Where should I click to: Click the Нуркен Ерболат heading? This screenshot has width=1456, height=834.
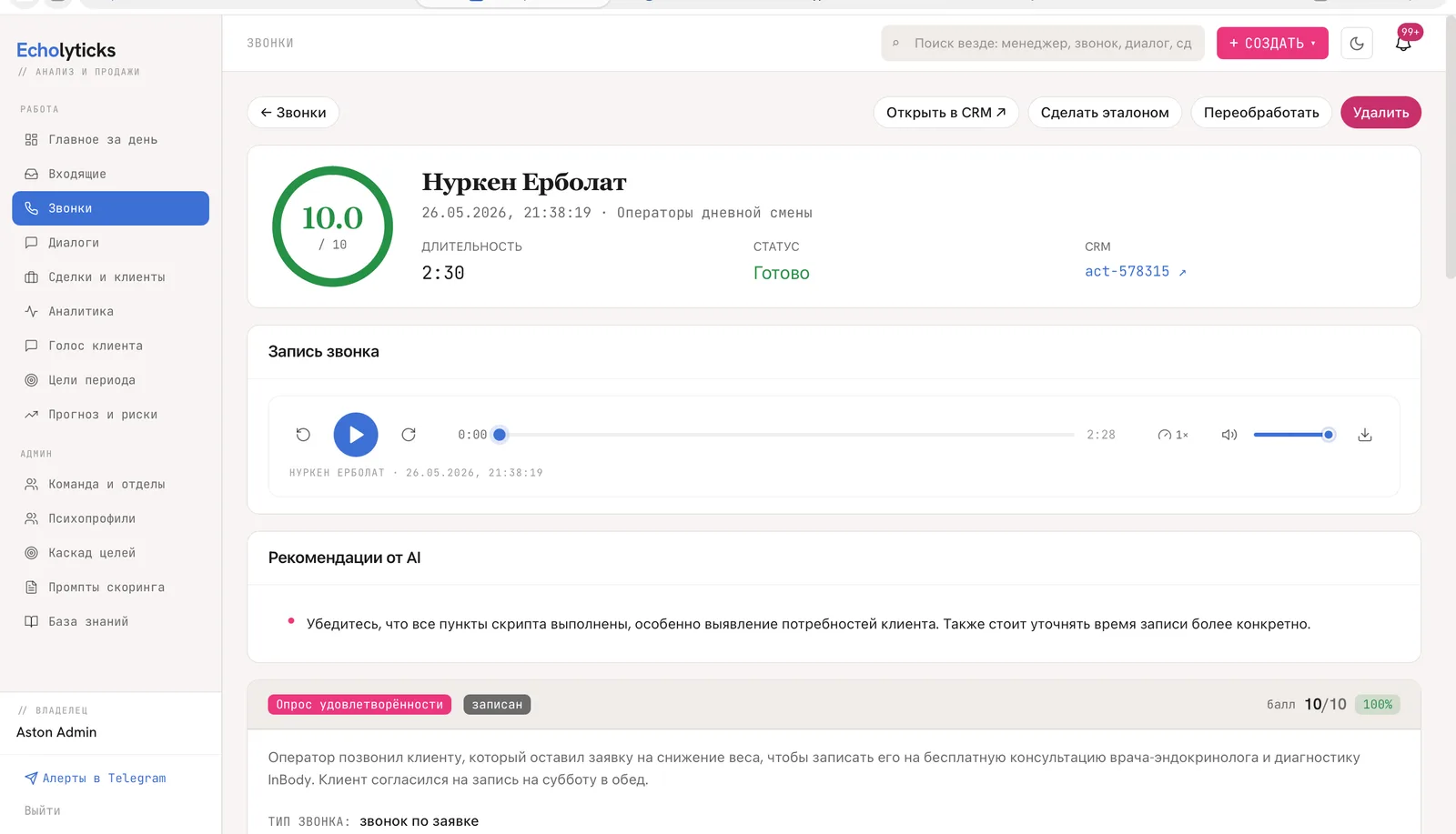(524, 182)
